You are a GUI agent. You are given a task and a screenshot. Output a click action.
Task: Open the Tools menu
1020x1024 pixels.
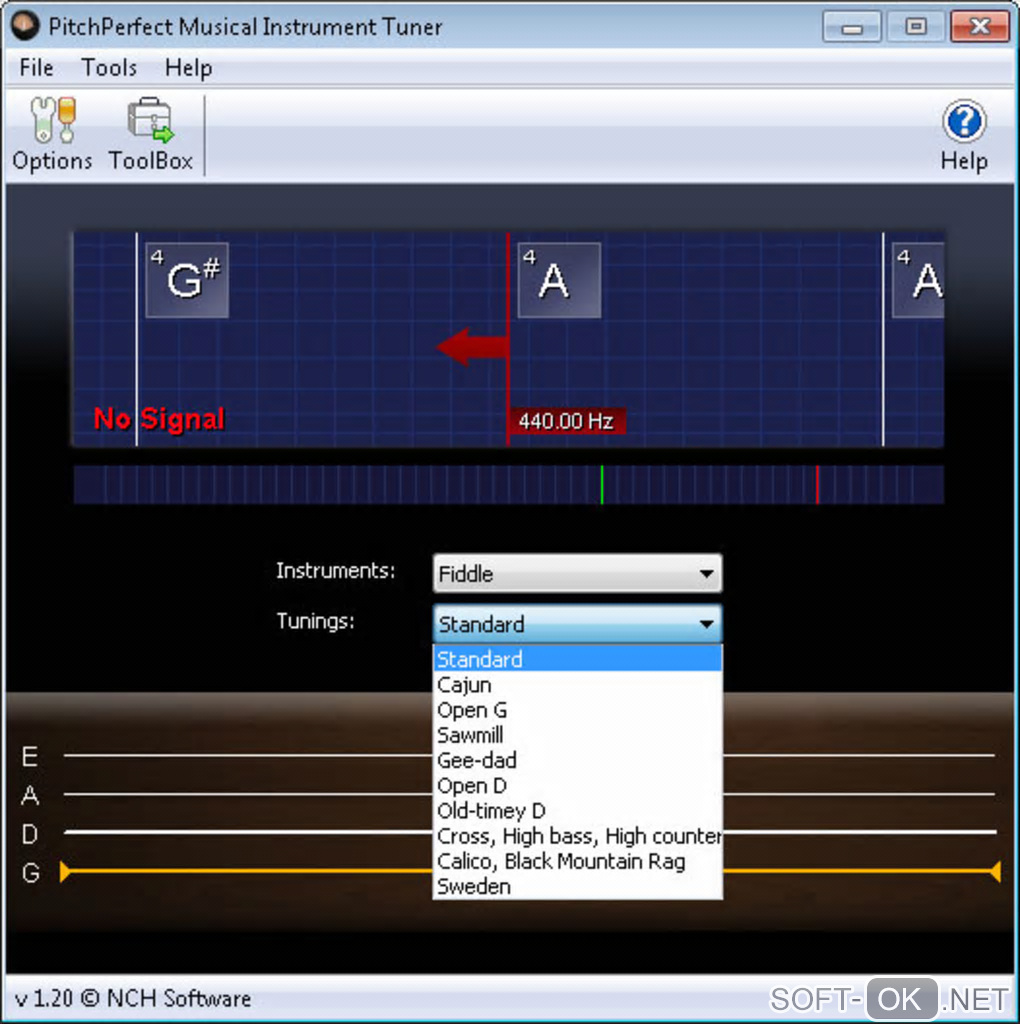(109, 67)
